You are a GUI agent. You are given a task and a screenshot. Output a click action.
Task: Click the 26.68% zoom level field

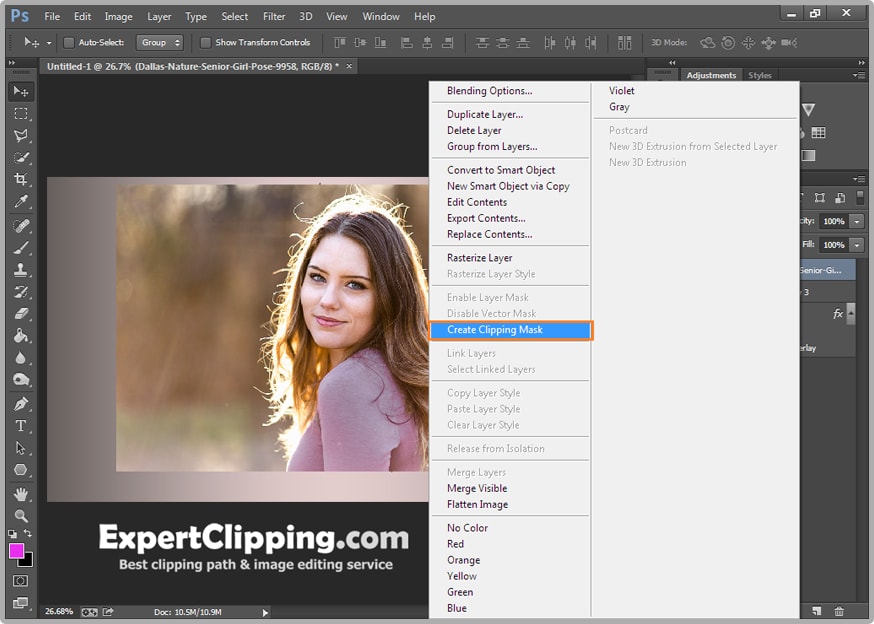pos(58,611)
